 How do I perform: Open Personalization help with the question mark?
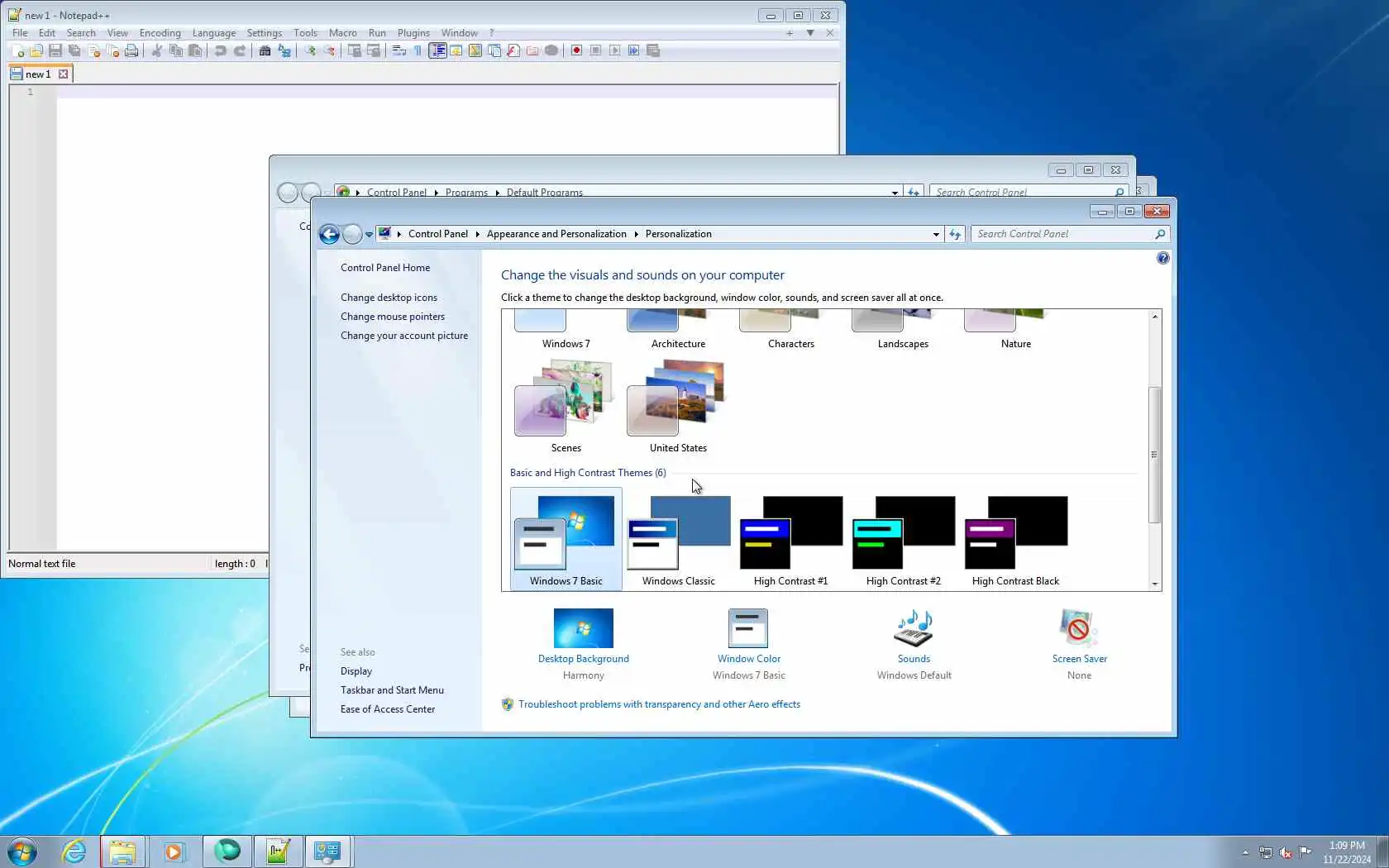1162,259
